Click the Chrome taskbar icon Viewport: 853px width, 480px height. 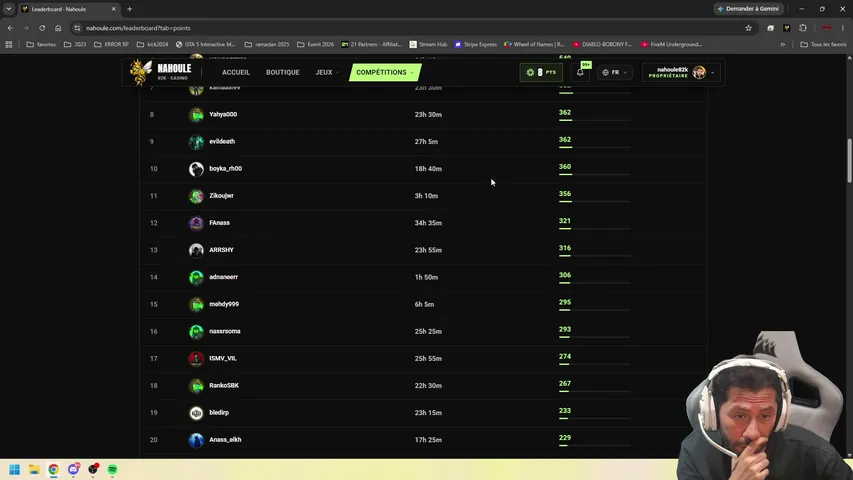coord(53,469)
